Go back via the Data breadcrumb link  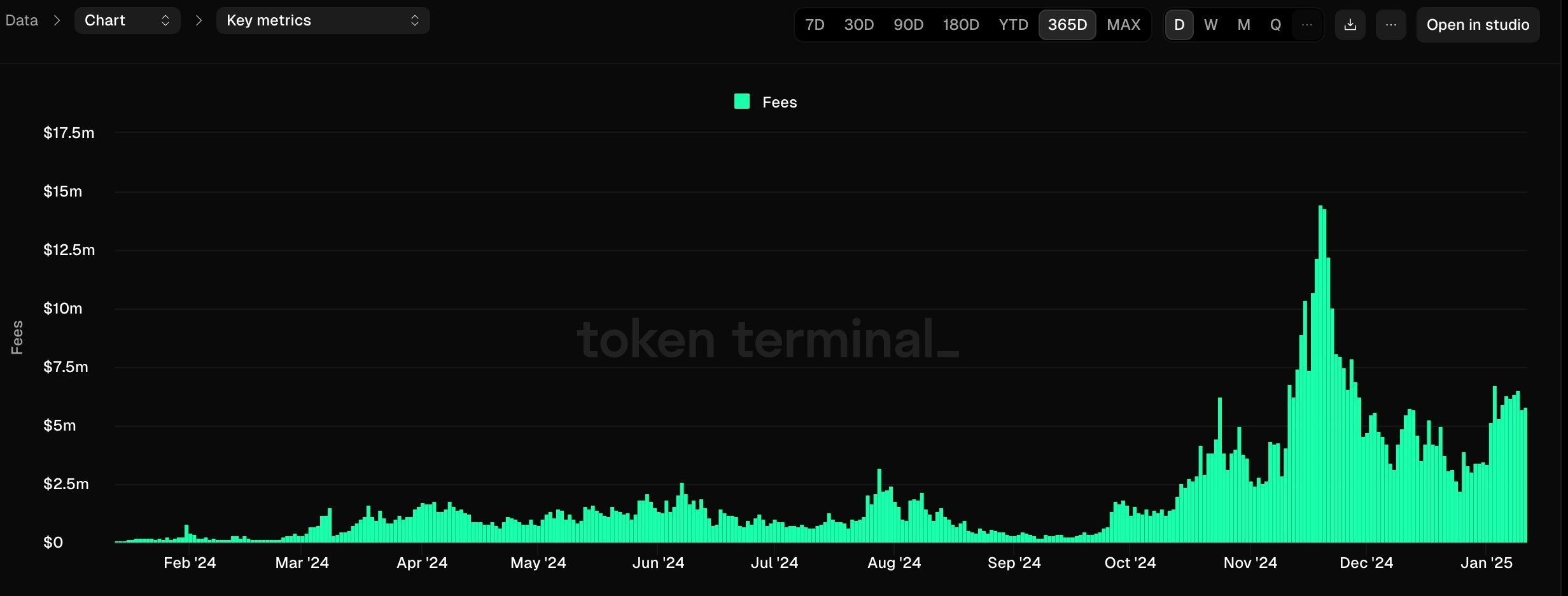pyautogui.click(x=21, y=20)
